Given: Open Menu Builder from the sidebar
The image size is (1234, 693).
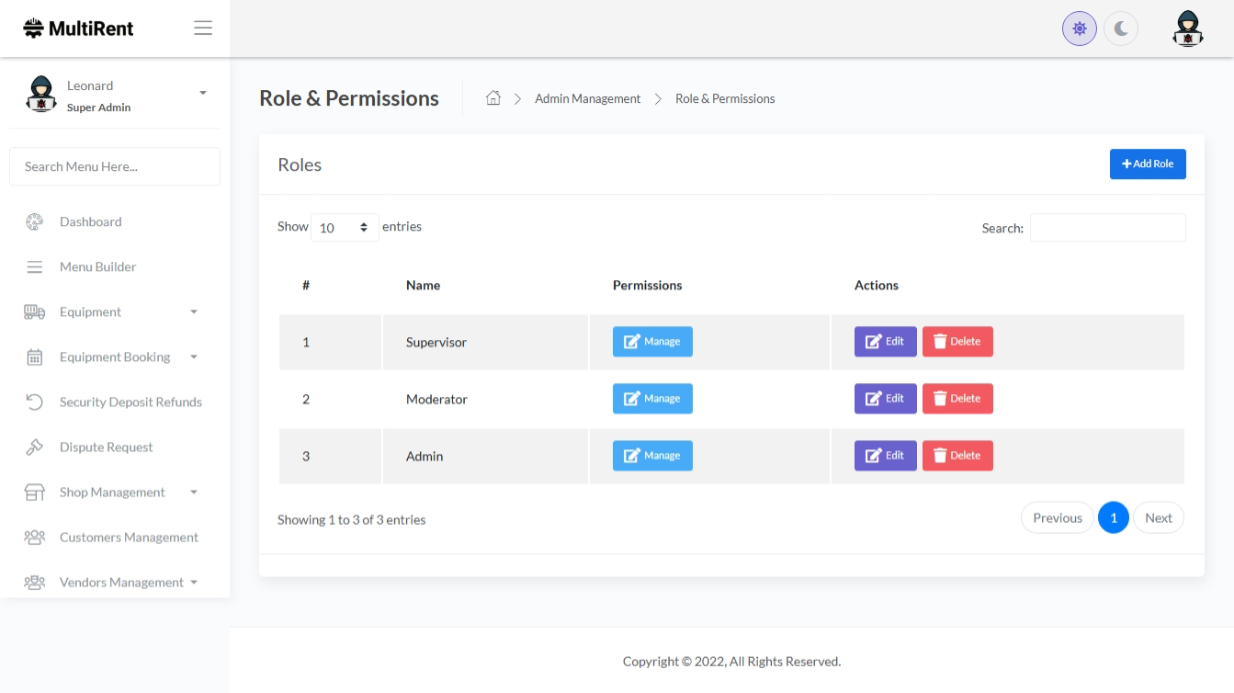Looking at the screenshot, I should click(x=97, y=267).
